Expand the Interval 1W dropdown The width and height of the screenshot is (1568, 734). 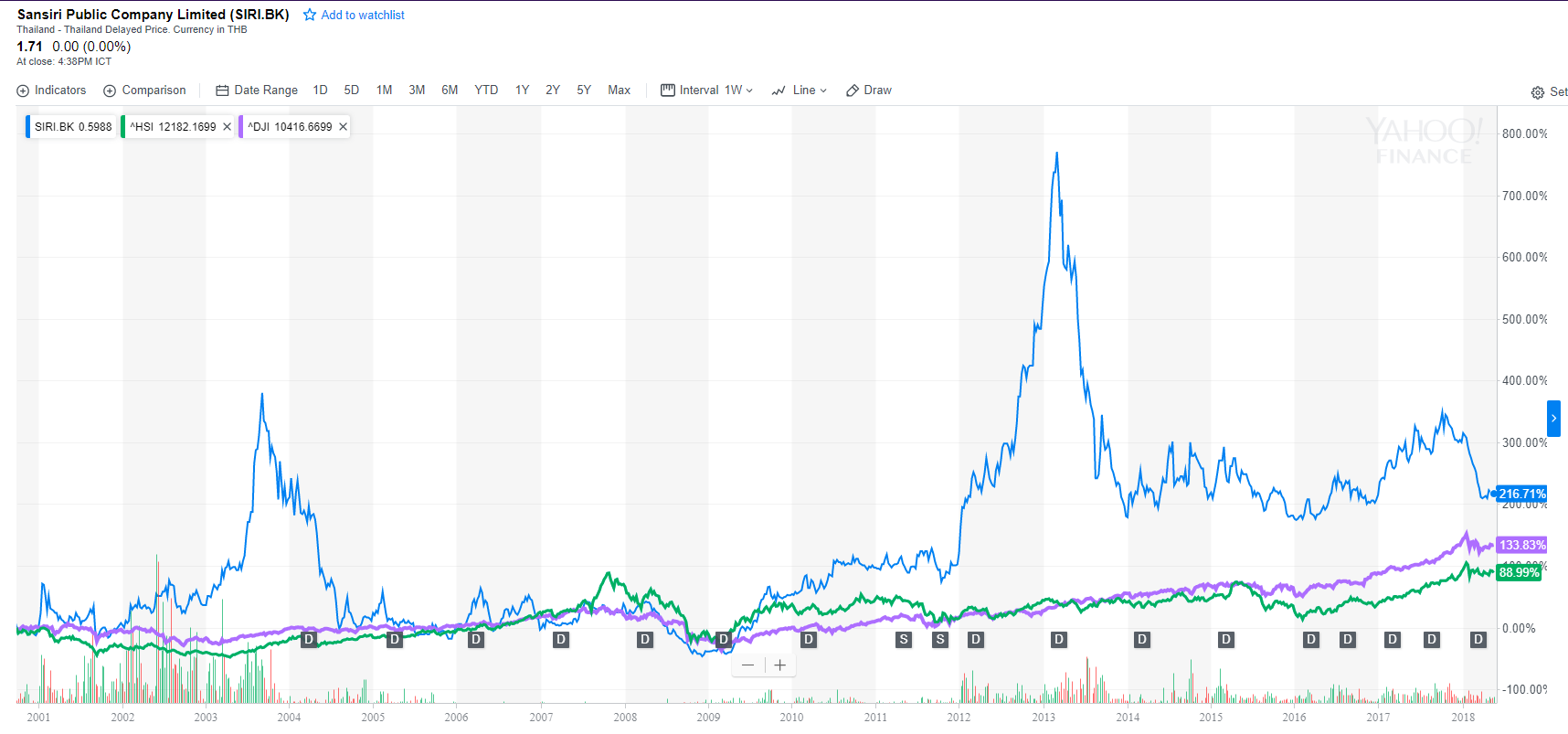pyautogui.click(x=706, y=90)
